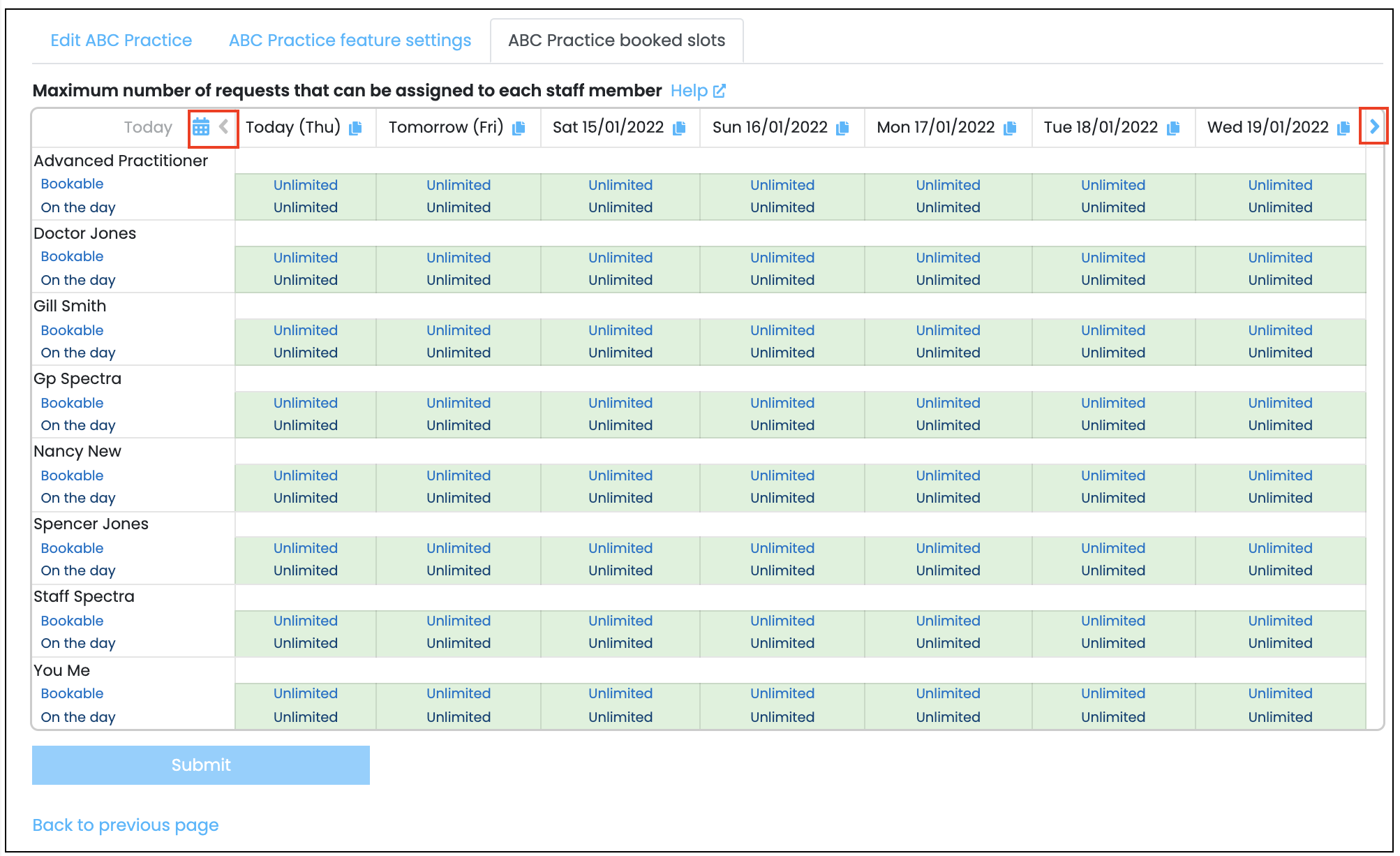Click copy icon next to Today (Thu)
Image resolution: width=1400 pixels, height=856 pixels.
click(355, 128)
